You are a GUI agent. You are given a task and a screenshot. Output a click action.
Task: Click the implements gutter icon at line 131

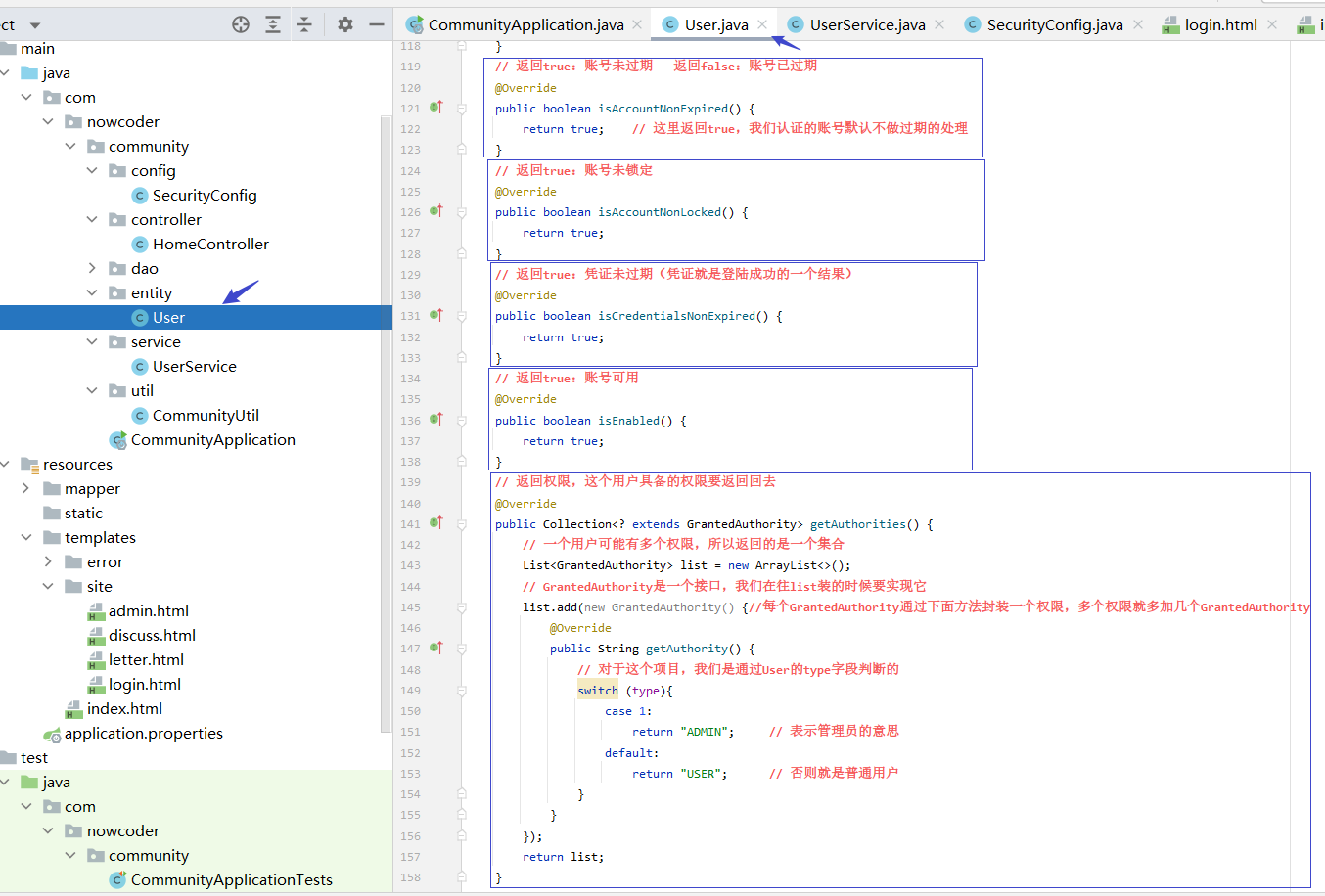tap(436, 315)
